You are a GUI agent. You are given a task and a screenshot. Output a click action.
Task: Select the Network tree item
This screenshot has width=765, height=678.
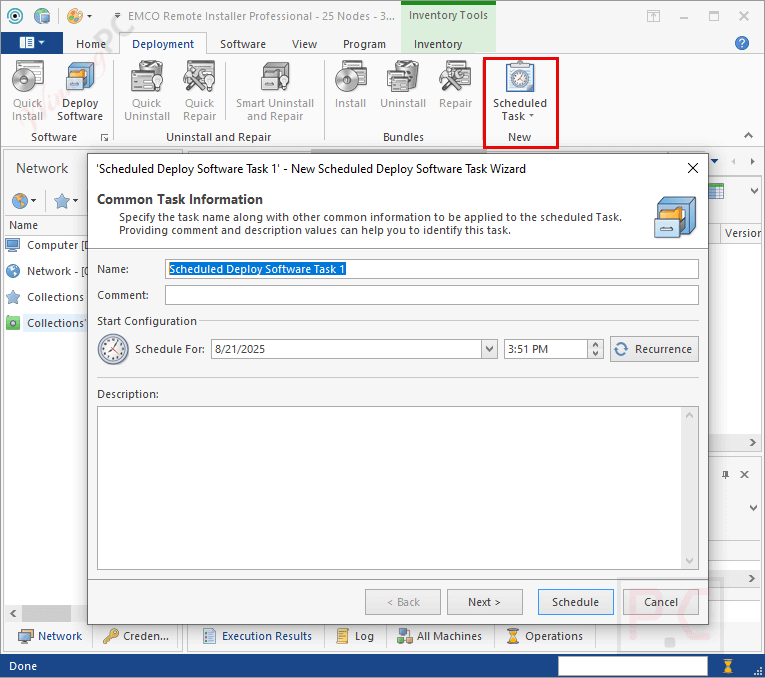pos(46,271)
